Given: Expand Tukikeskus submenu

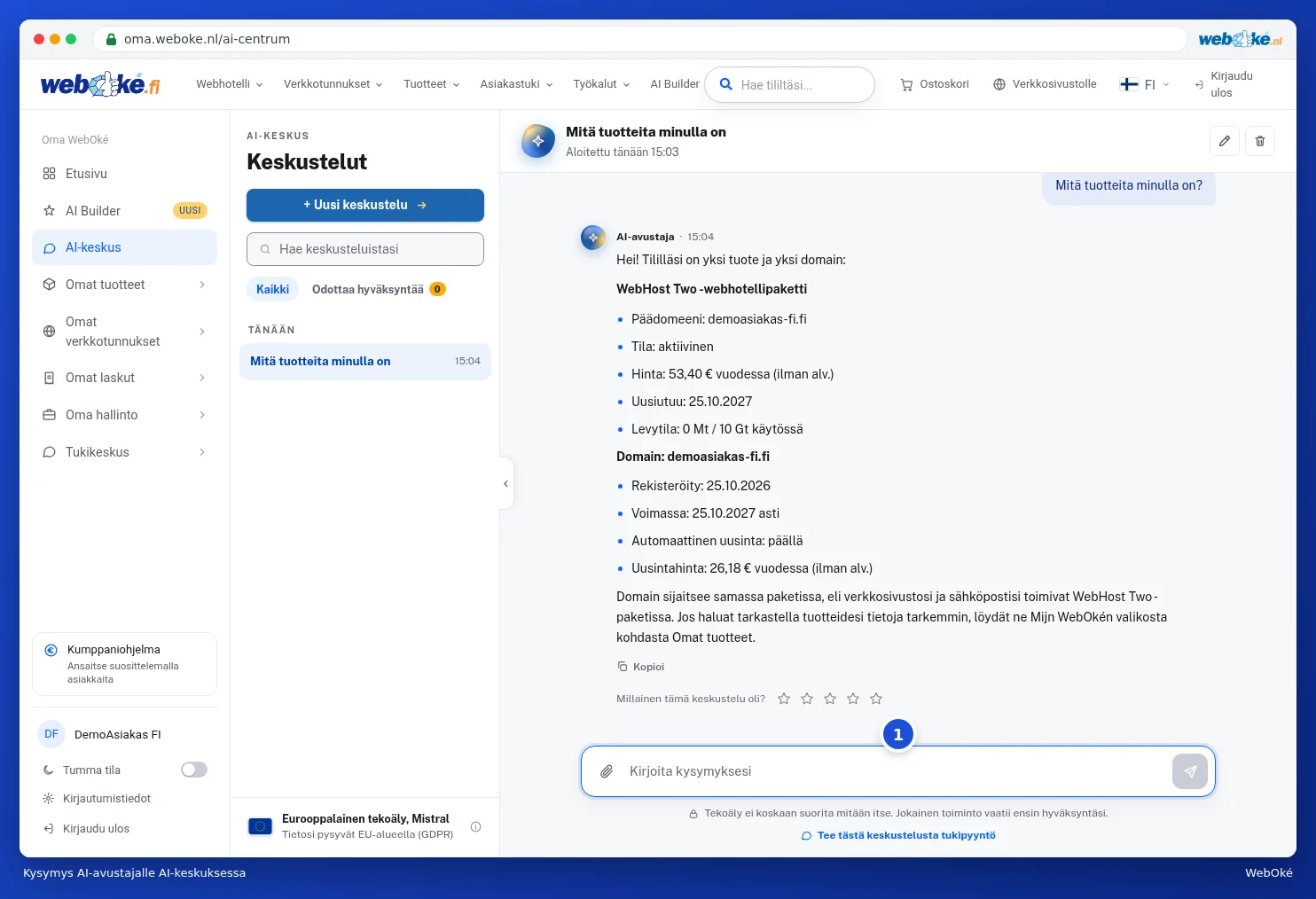Looking at the screenshot, I should (x=202, y=452).
